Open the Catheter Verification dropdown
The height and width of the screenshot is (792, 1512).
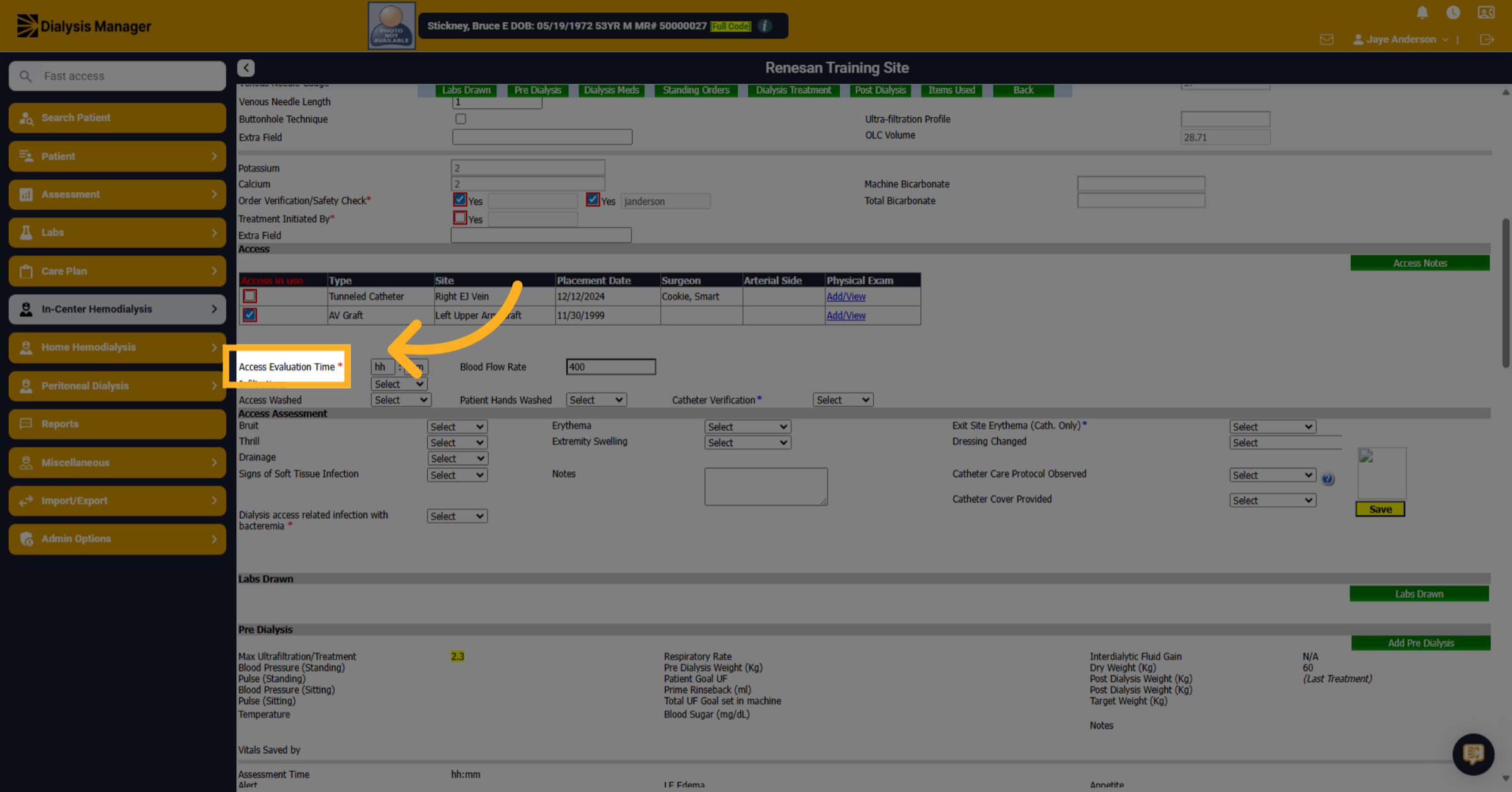[843, 400]
